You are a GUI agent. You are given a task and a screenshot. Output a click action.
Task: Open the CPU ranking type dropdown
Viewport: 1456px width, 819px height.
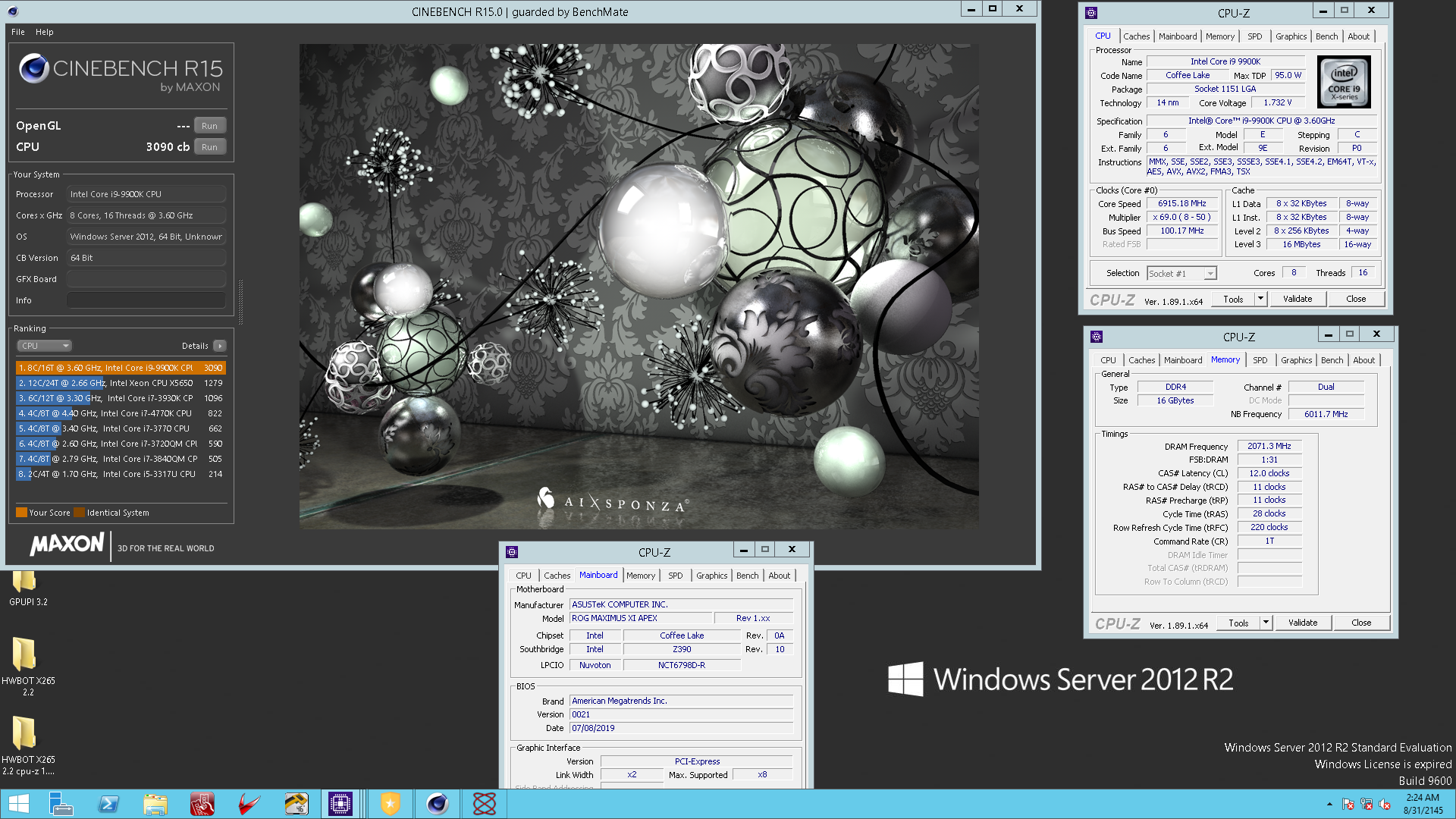click(45, 346)
